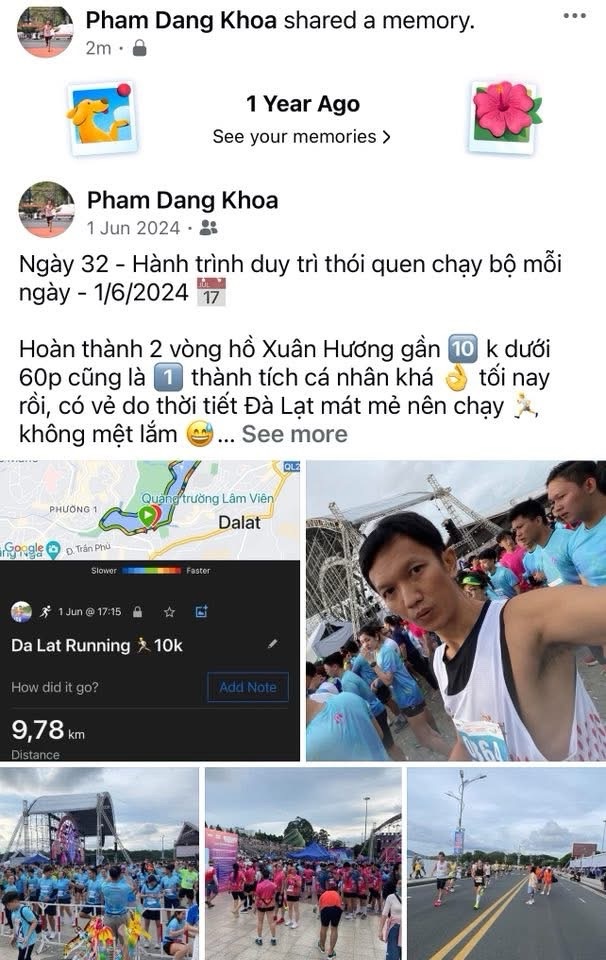Open Pham Dang Khoa profile name at top
Viewport: 606px width, 960px height.
click(181, 20)
